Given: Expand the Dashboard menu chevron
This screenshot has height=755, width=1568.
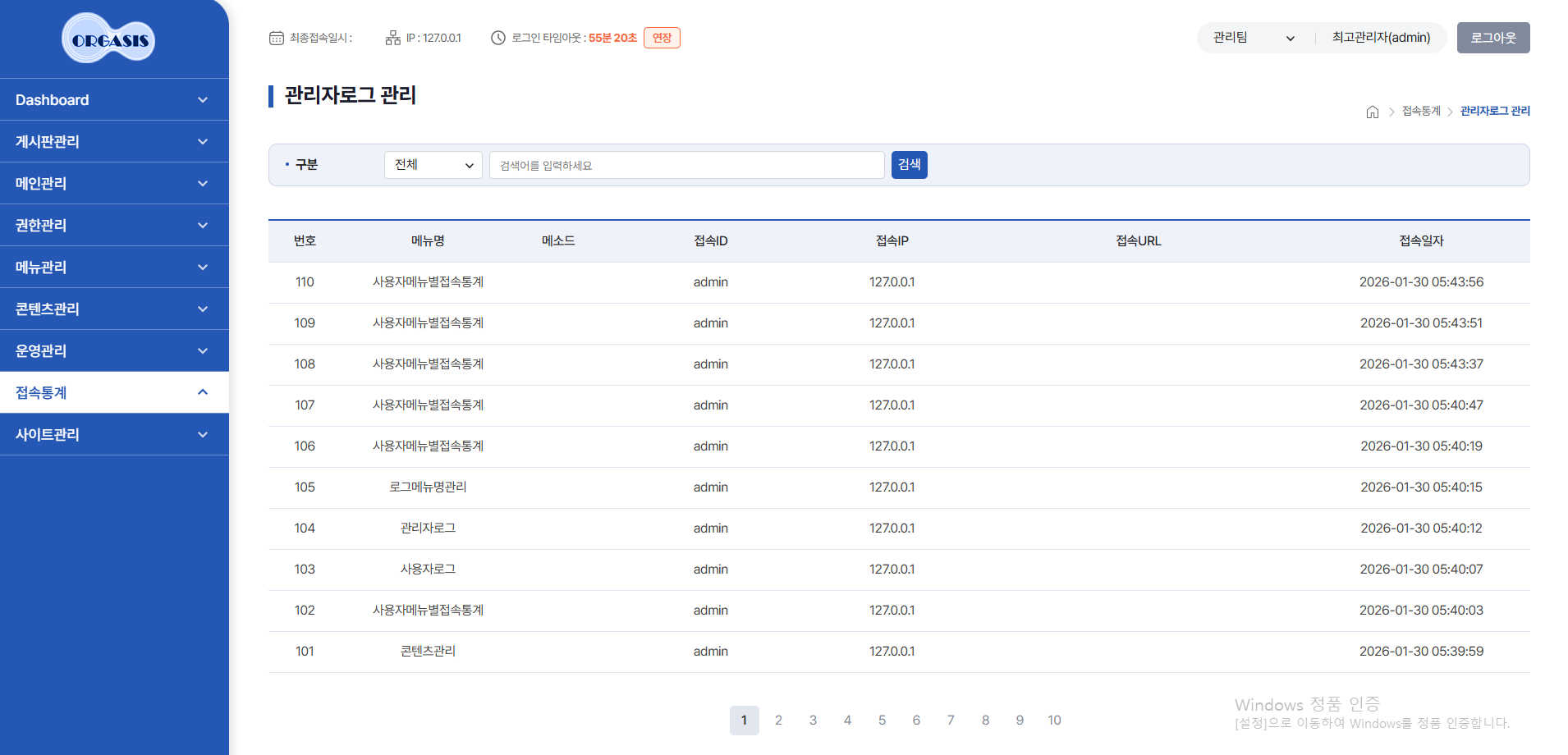Looking at the screenshot, I should (x=203, y=100).
